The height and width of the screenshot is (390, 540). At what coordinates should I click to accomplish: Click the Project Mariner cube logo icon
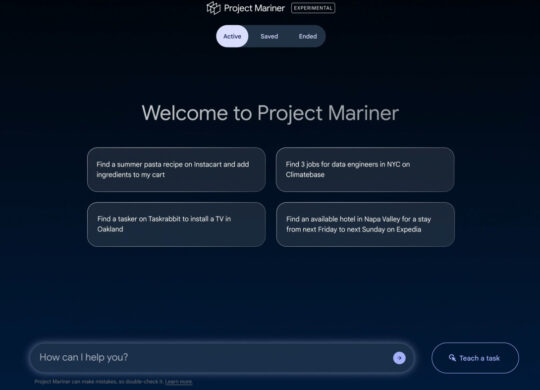(x=213, y=8)
